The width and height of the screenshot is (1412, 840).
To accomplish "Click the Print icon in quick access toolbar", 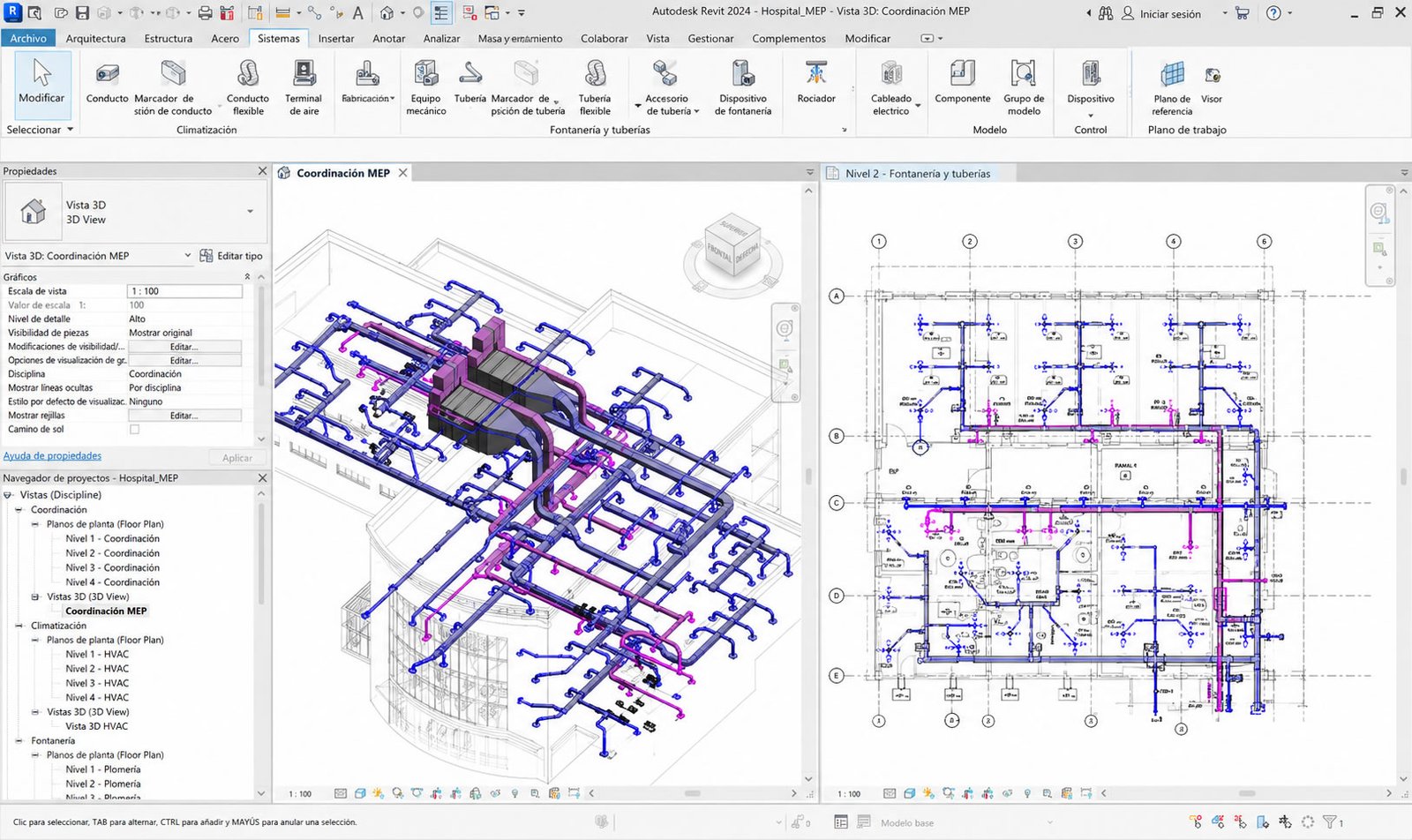I will (205, 13).
